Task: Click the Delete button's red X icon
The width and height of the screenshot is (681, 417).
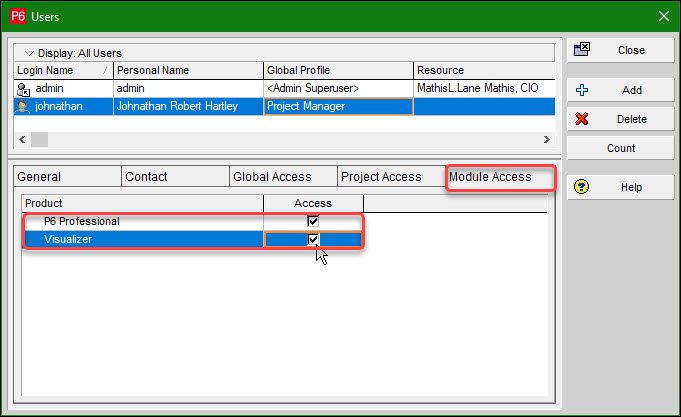Action: tap(582, 119)
